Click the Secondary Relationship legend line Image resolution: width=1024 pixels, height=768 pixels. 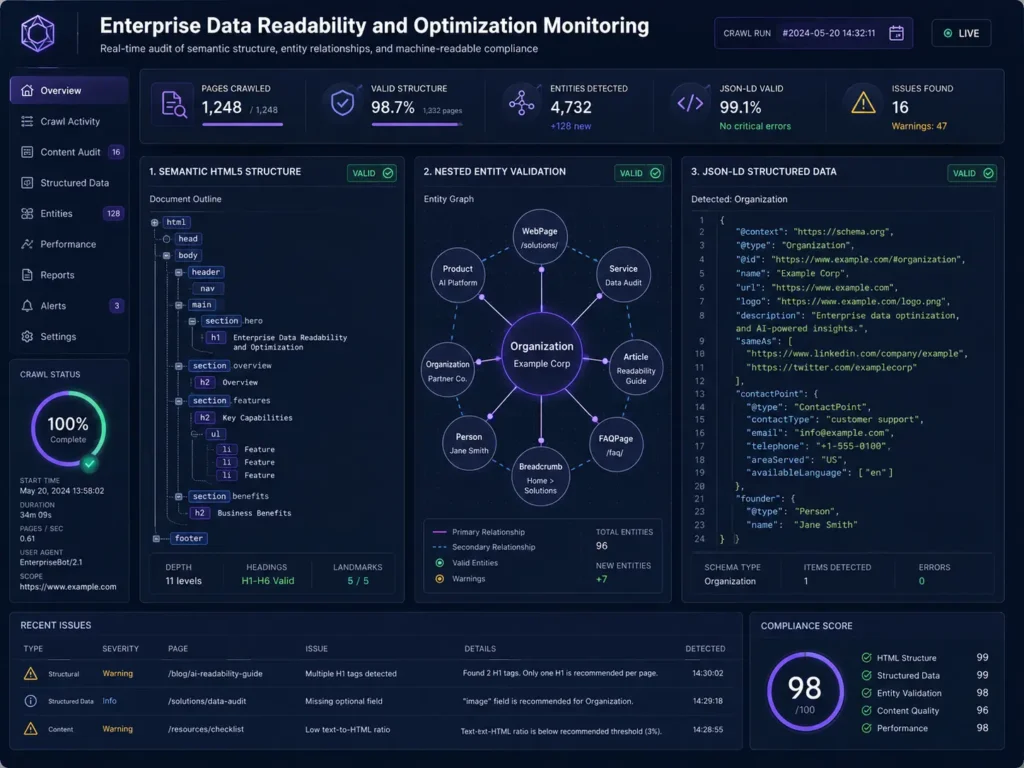coord(440,547)
